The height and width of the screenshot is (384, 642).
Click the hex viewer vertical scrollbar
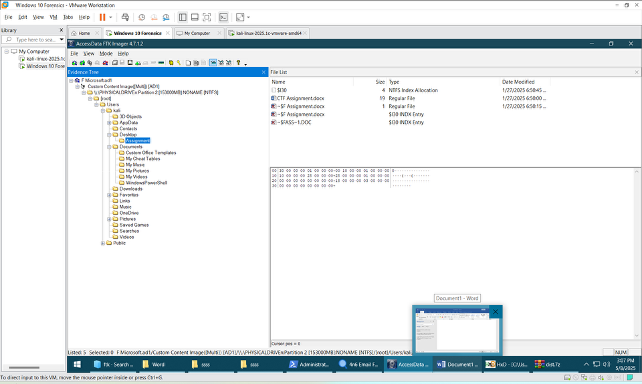tap(637, 254)
